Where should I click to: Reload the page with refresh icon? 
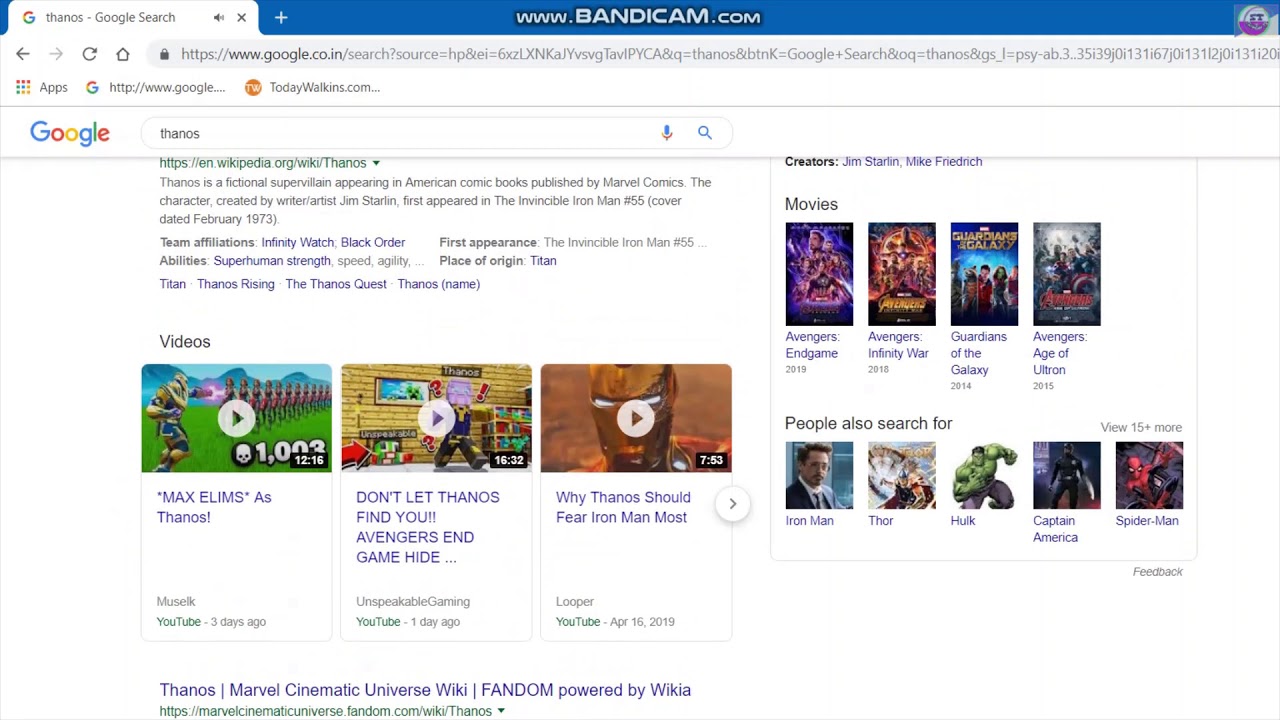point(89,54)
